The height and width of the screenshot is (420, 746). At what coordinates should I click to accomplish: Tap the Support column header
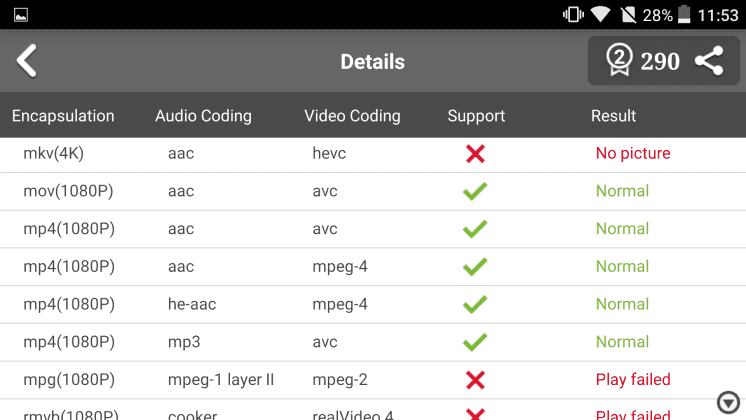click(476, 116)
